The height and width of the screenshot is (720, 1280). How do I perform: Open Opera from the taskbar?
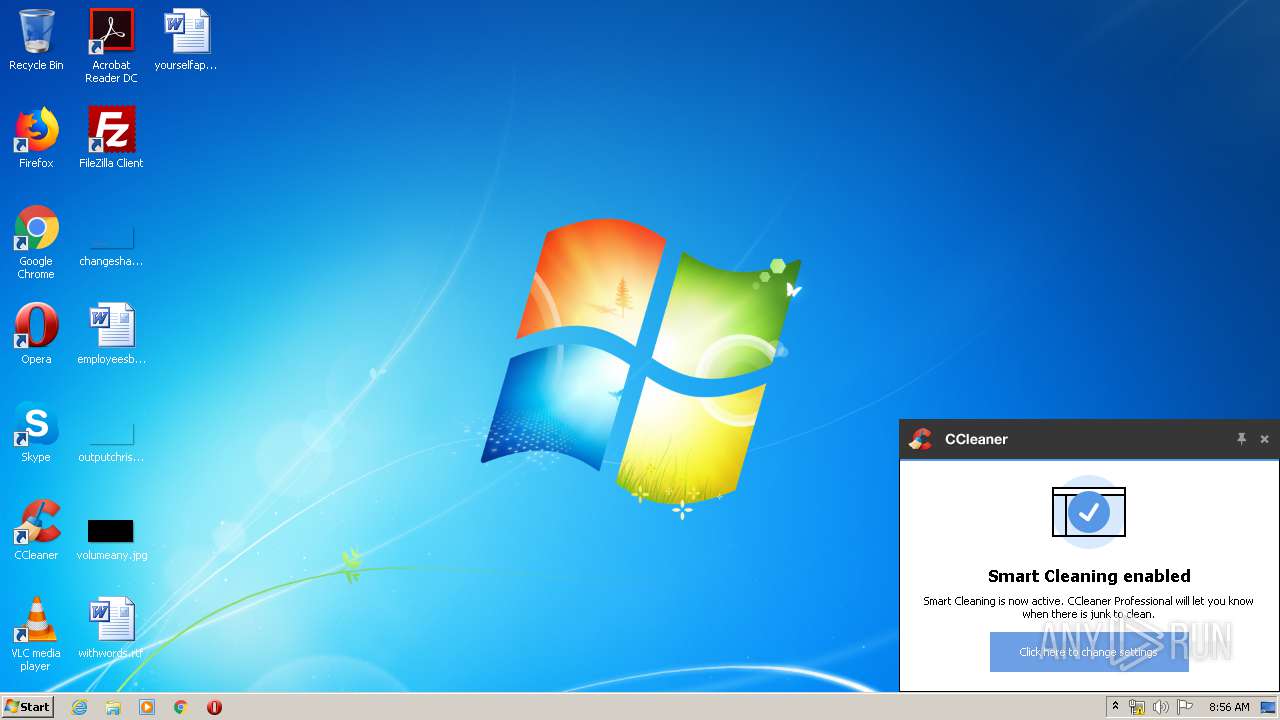point(214,707)
